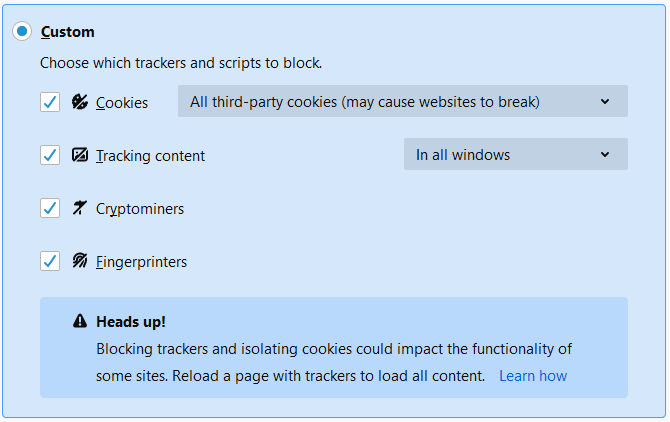The height and width of the screenshot is (422, 670).
Task: Click the Tracking content blocked icon
Action: tap(80, 155)
